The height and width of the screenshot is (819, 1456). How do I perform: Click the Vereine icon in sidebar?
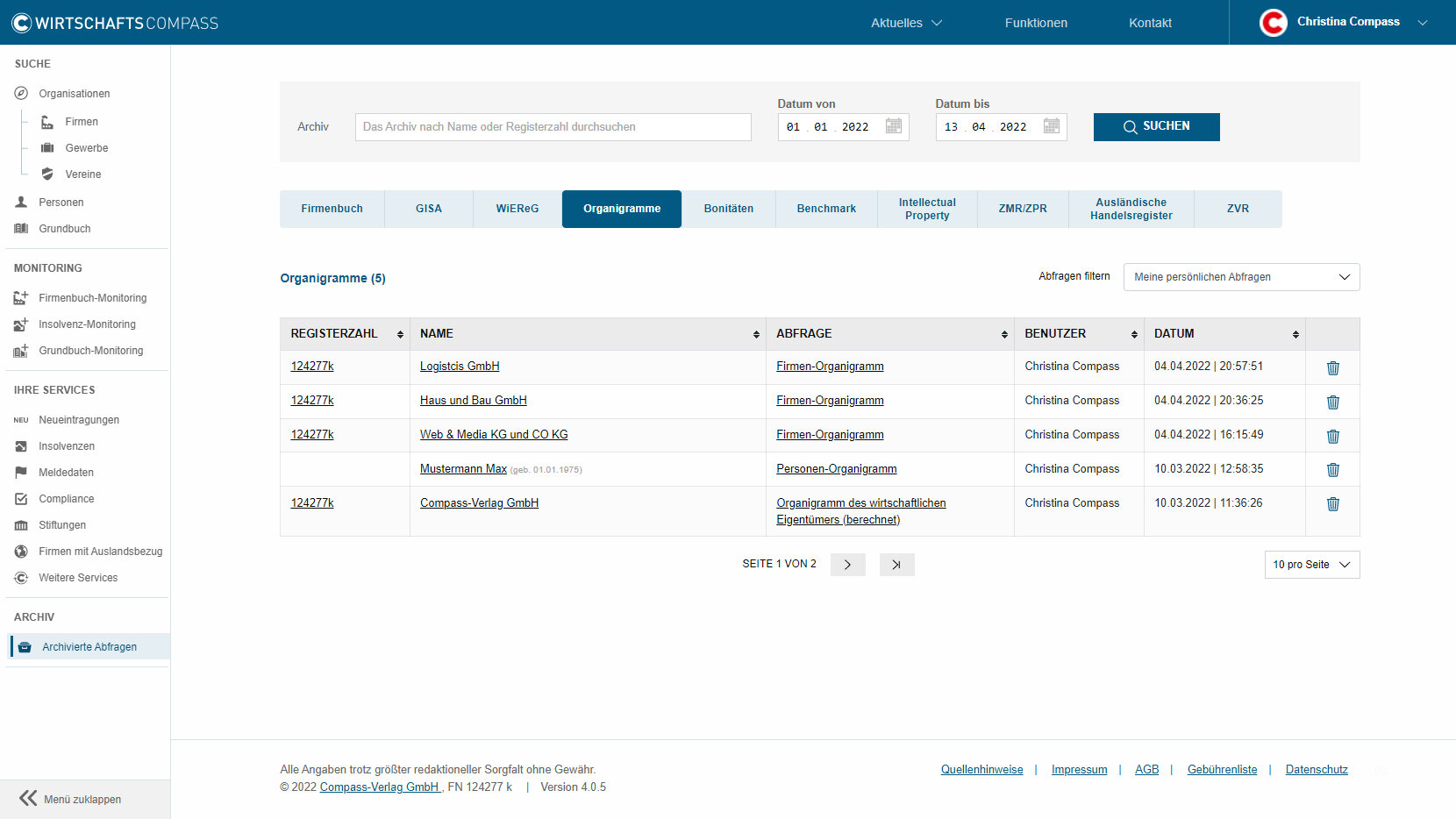point(47,174)
